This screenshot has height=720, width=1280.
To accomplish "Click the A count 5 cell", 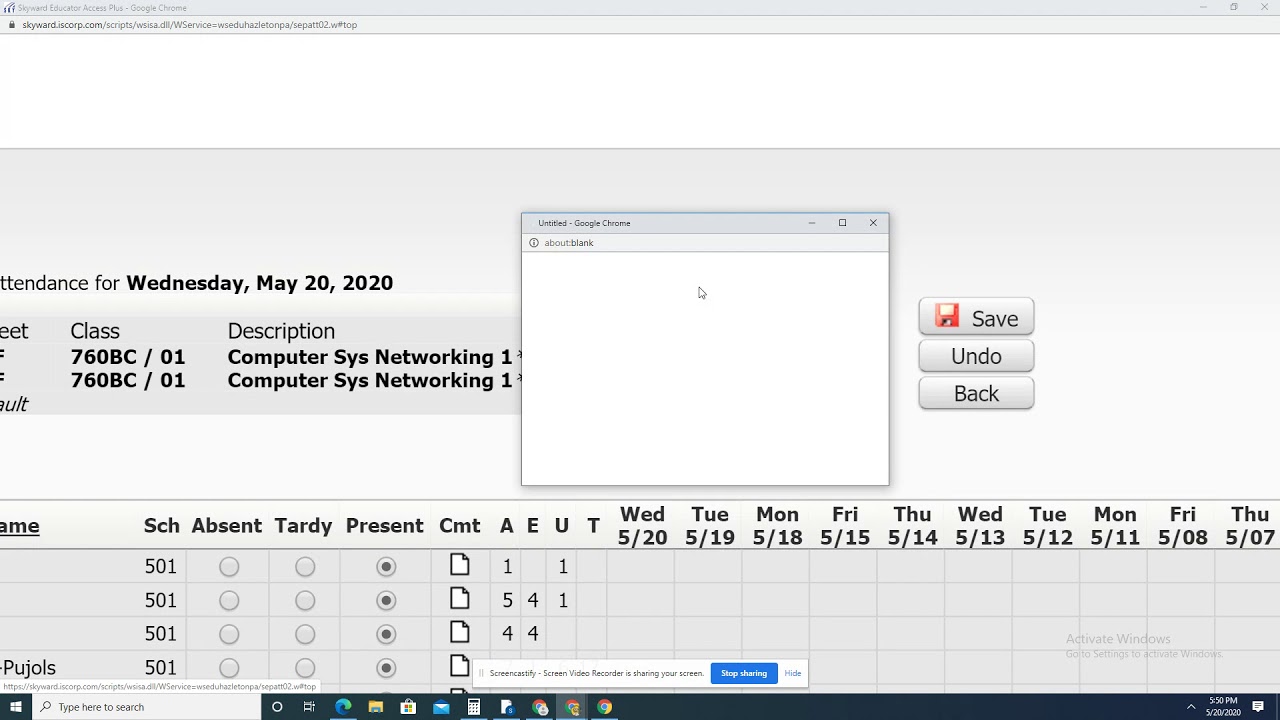I will tap(507, 601).
